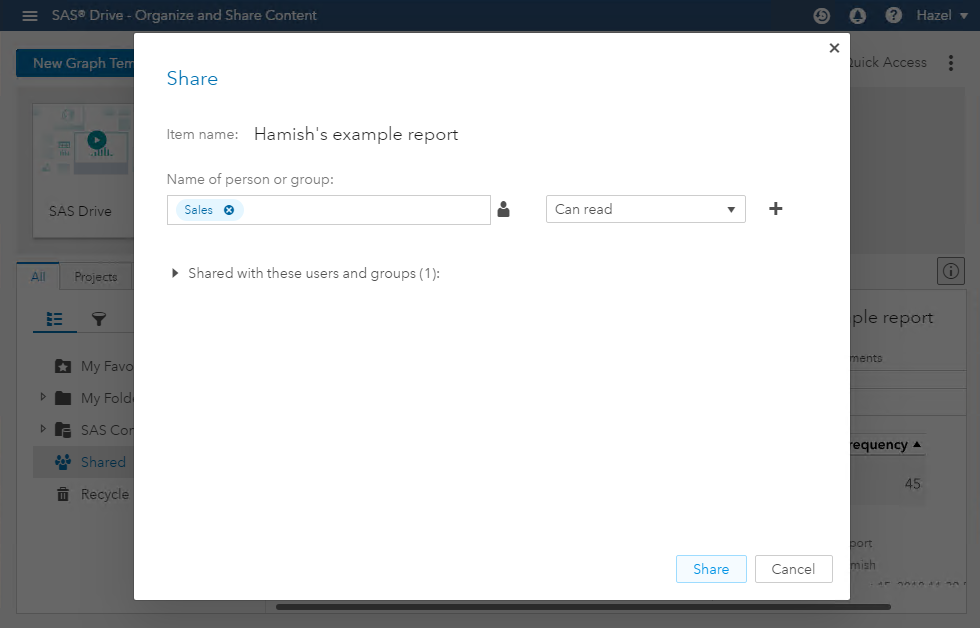Open the Can read permission dropdown
The image size is (980, 628).
tap(645, 209)
